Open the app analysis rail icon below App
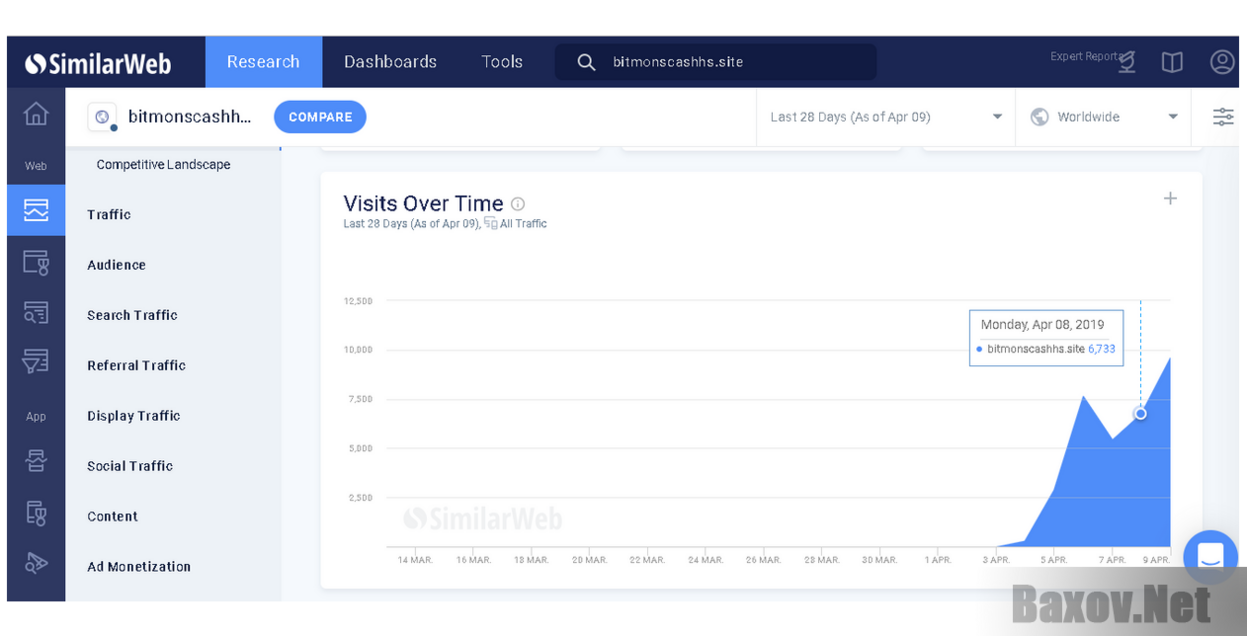The image size is (1247, 636). [x=36, y=461]
